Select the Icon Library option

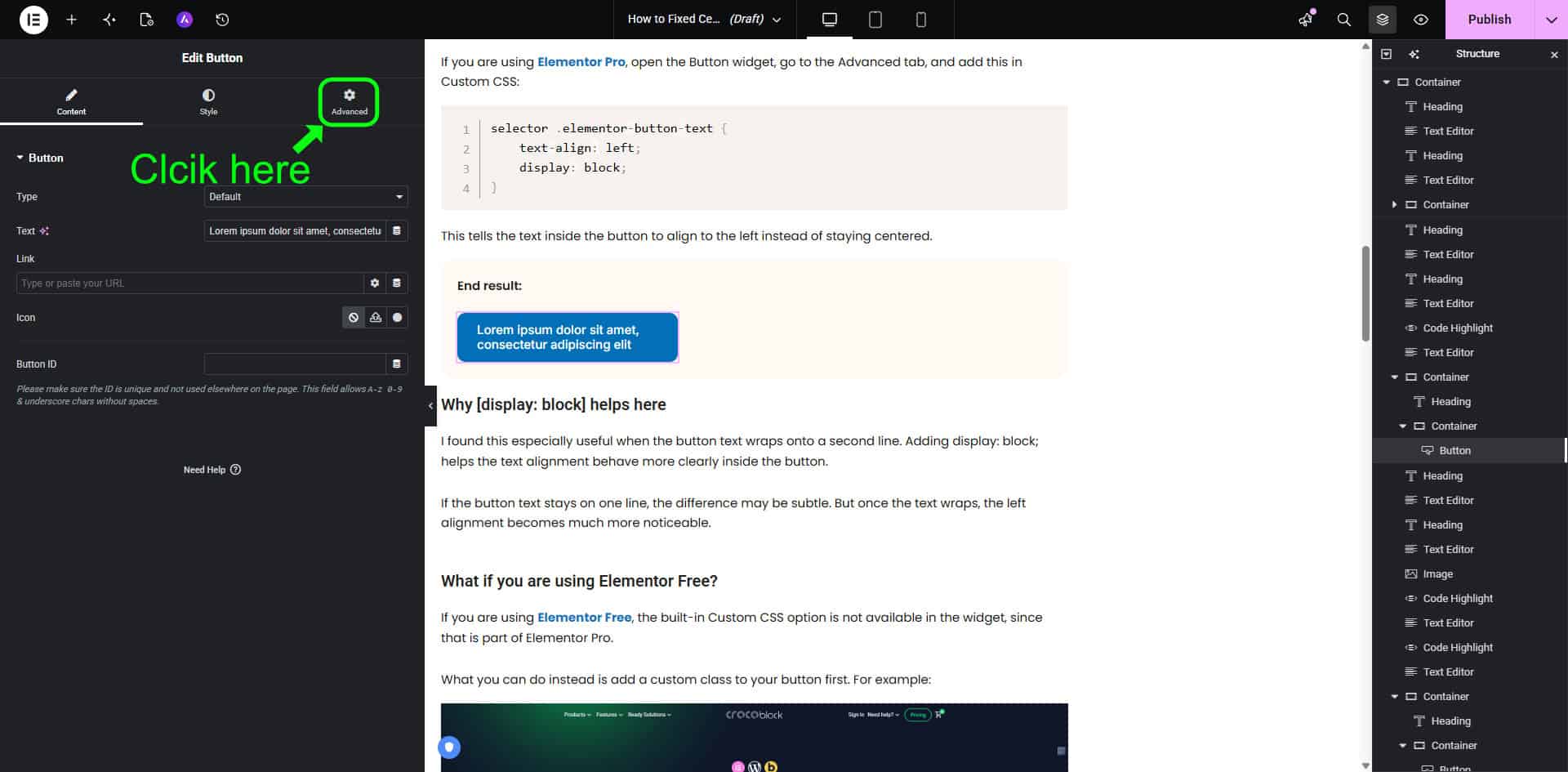(398, 318)
